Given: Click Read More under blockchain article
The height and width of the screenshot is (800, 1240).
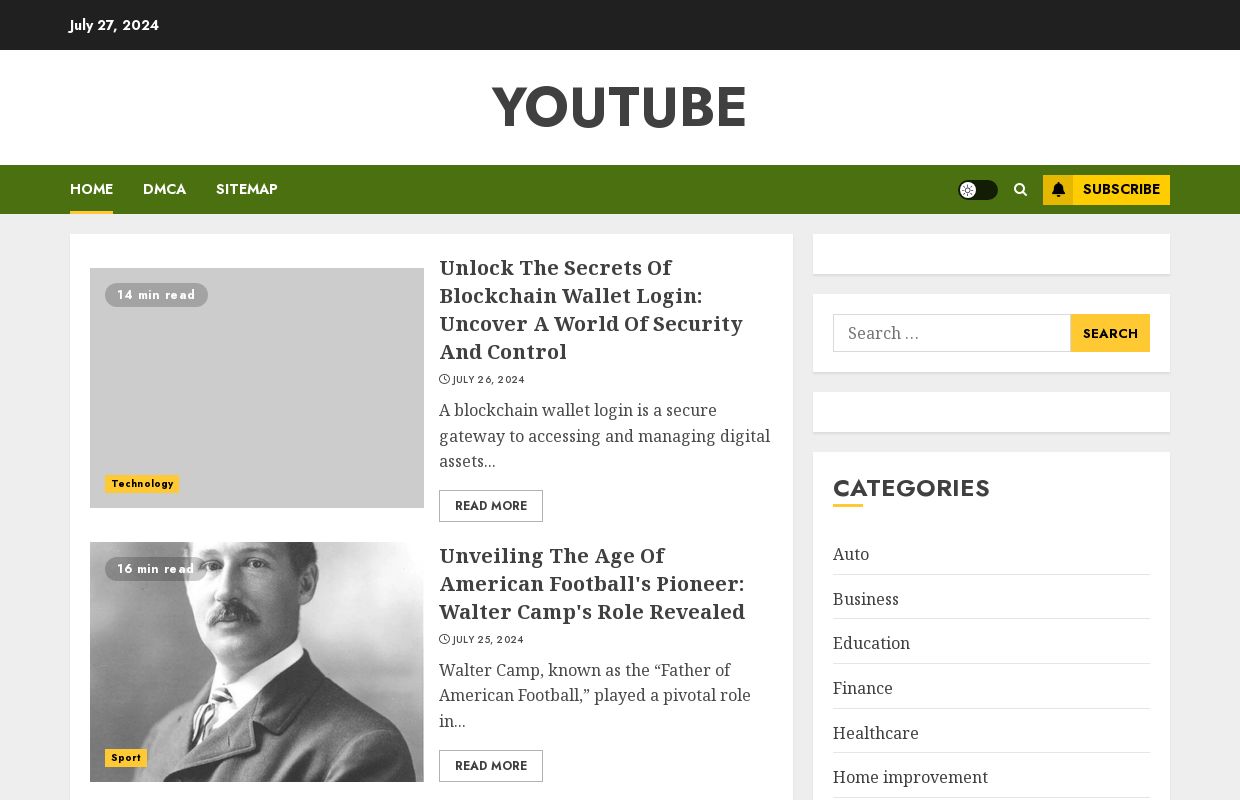Looking at the screenshot, I should [491, 506].
